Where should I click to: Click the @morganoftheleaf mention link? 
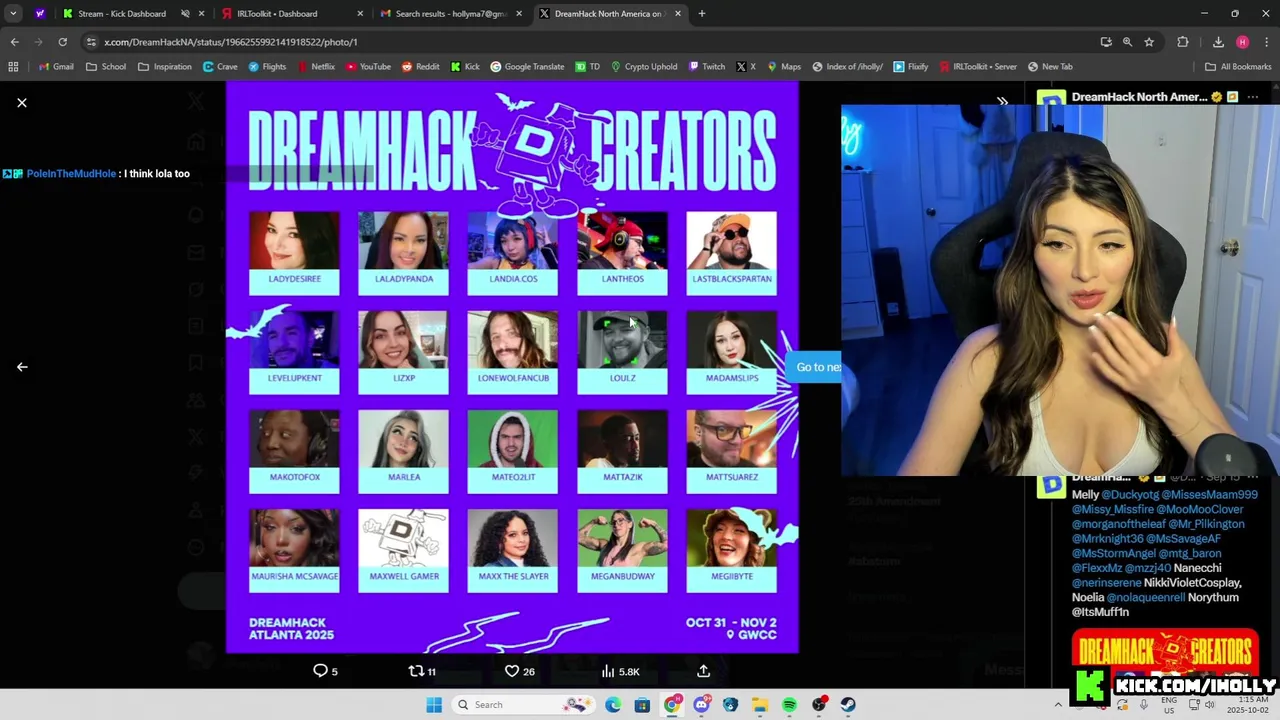pos(1119,524)
